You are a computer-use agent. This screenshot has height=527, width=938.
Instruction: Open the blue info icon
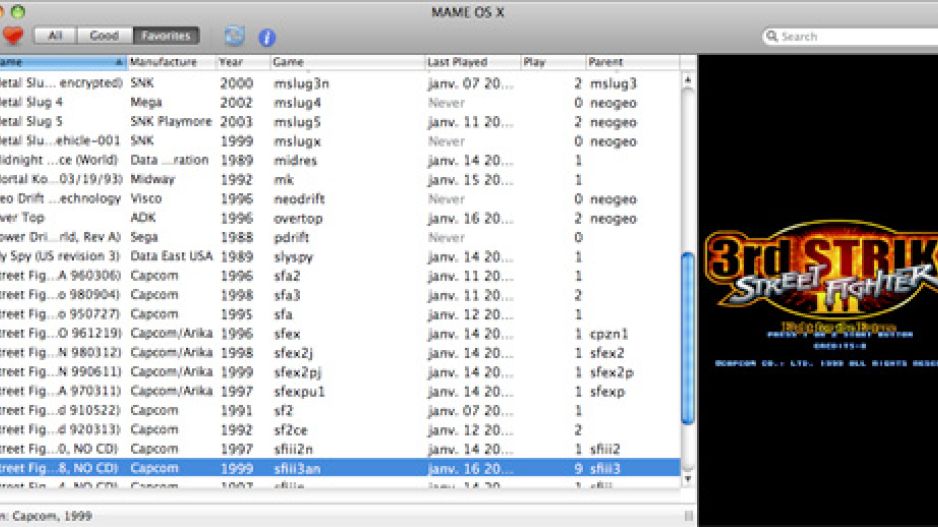pyautogui.click(x=266, y=37)
